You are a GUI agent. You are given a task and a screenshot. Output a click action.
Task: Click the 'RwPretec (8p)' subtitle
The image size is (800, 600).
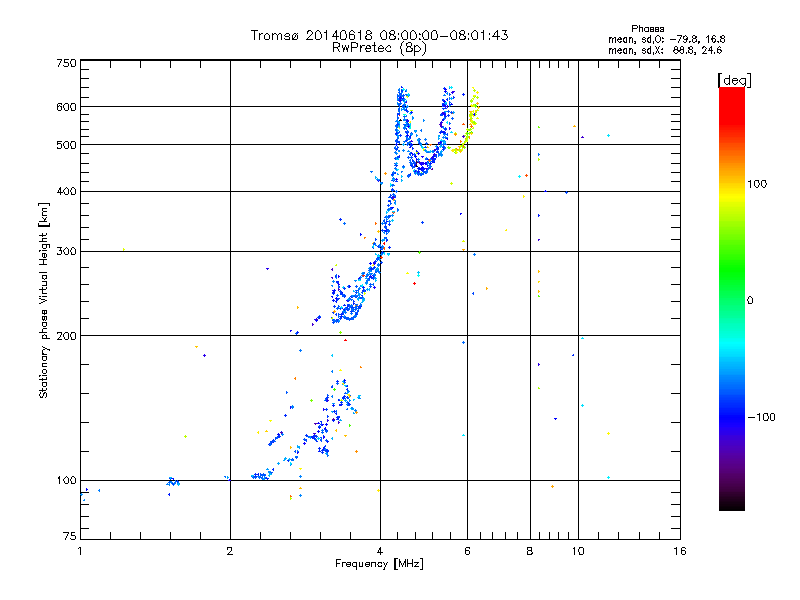coord(379,48)
